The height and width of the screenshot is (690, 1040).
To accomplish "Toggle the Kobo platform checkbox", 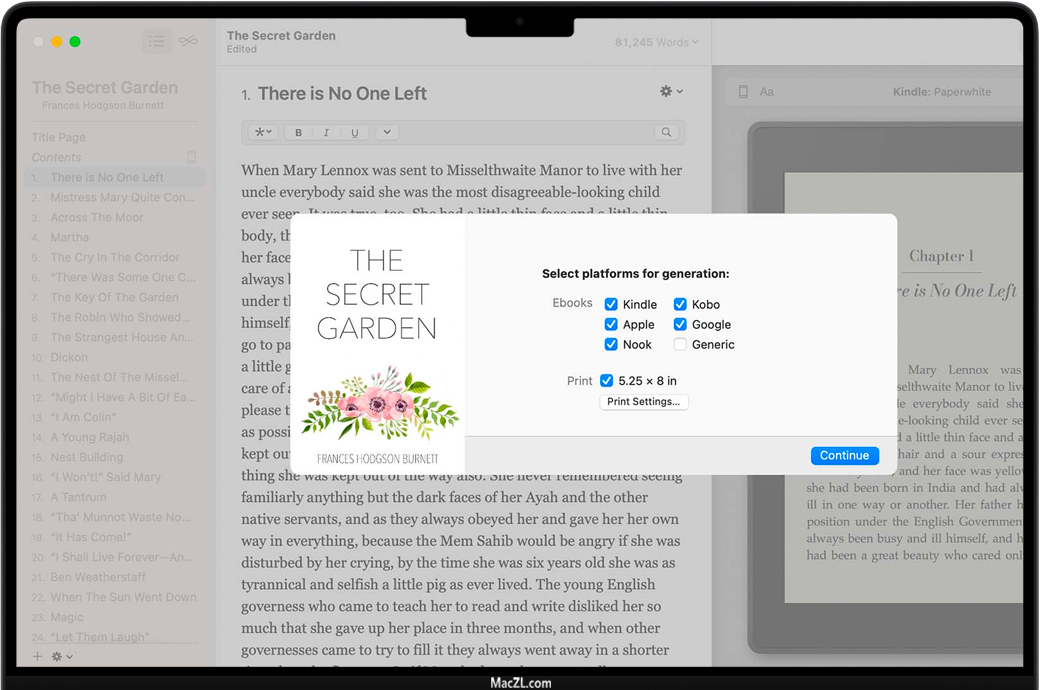I will pos(680,304).
